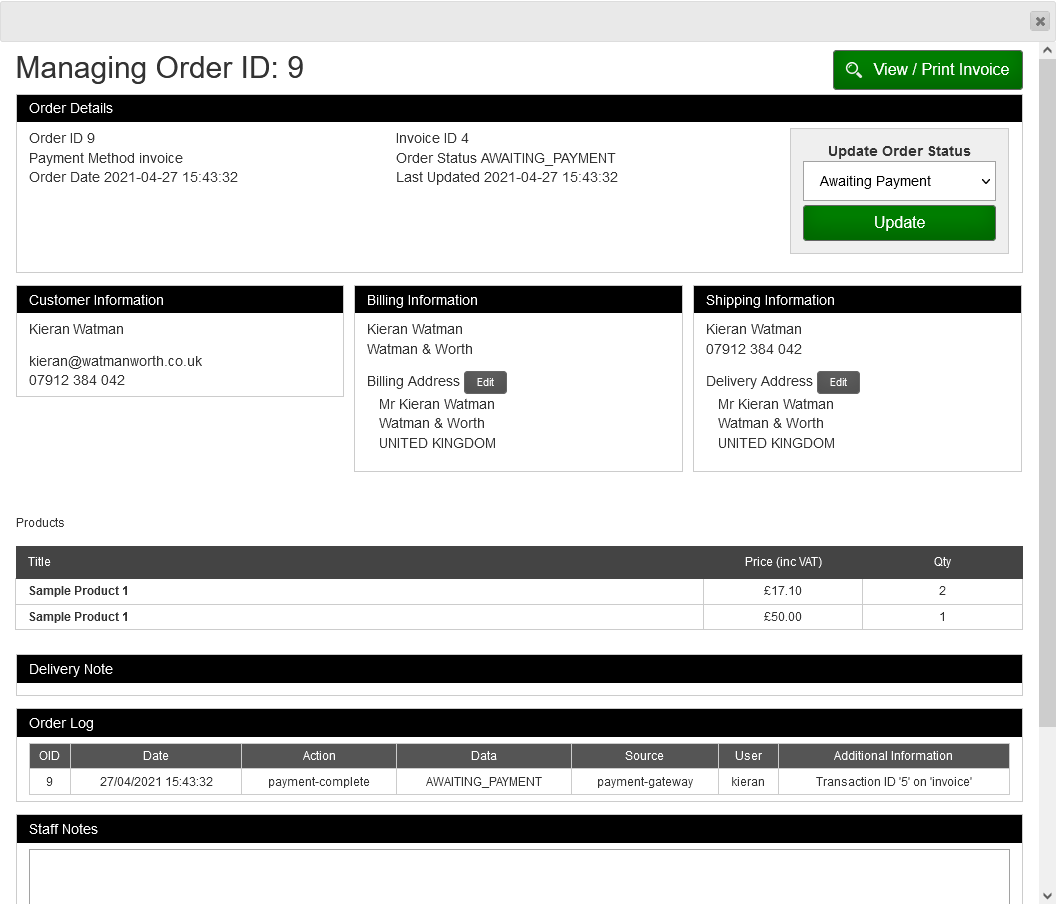This screenshot has width=1059, height=905.
Task: Click the Billing Information section title
Action: (x=422, y=300)
